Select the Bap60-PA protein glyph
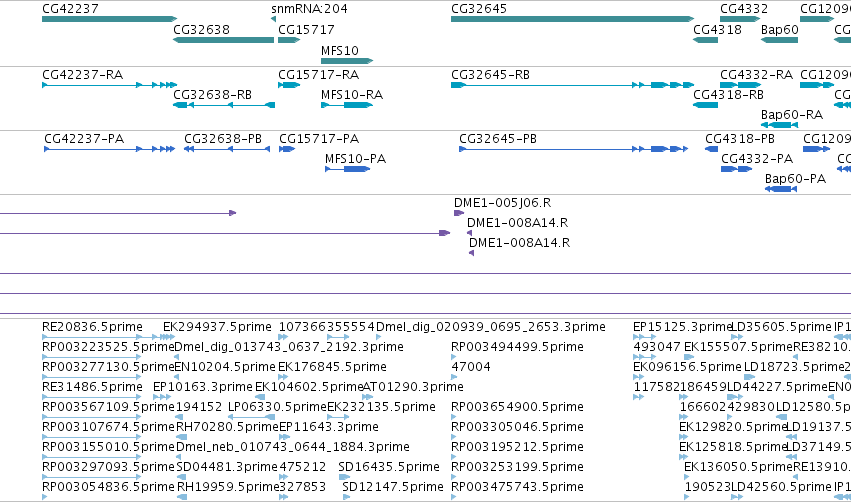 click(x=781, y=189)
